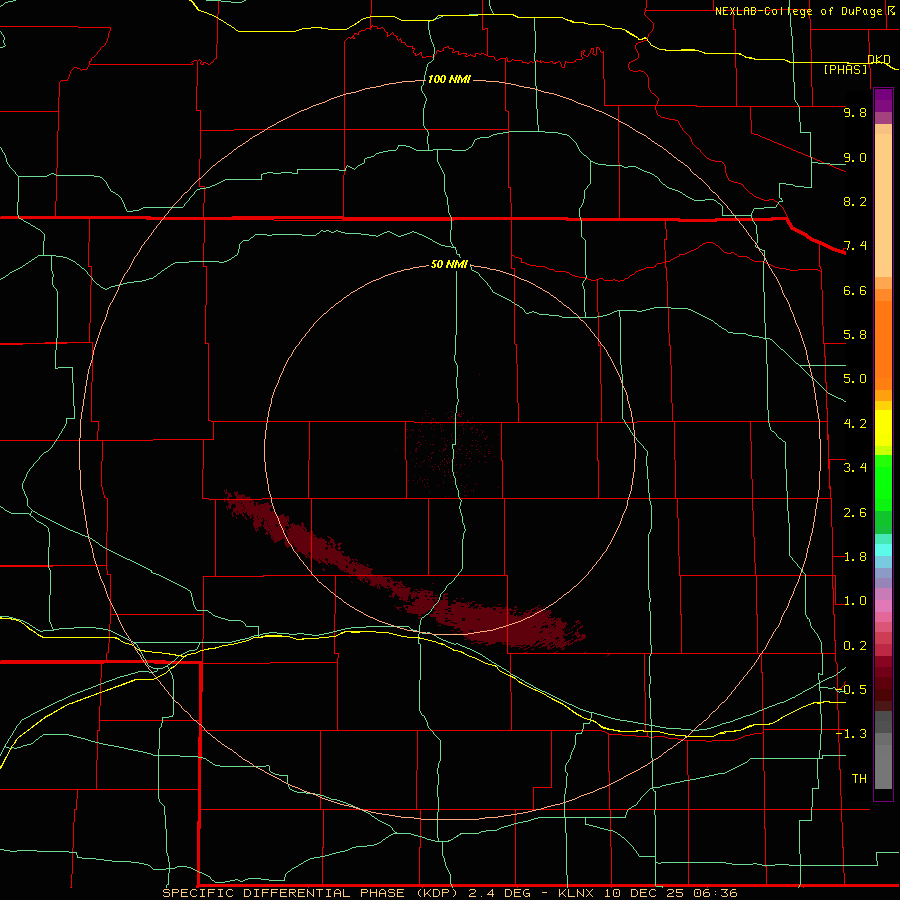Click the 9.0 scale value
Viewport: 900px width, 900px height.
coord(855,157)
